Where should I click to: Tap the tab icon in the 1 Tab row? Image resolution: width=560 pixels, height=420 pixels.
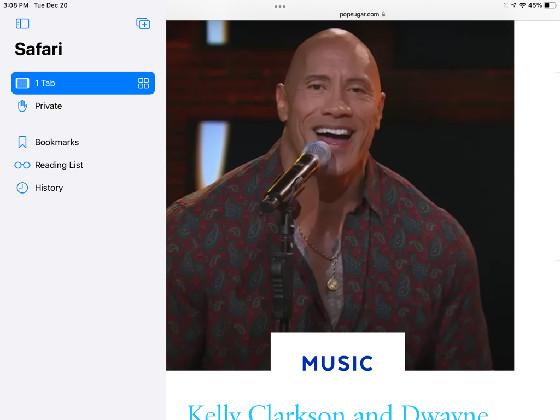pos(22,83)
